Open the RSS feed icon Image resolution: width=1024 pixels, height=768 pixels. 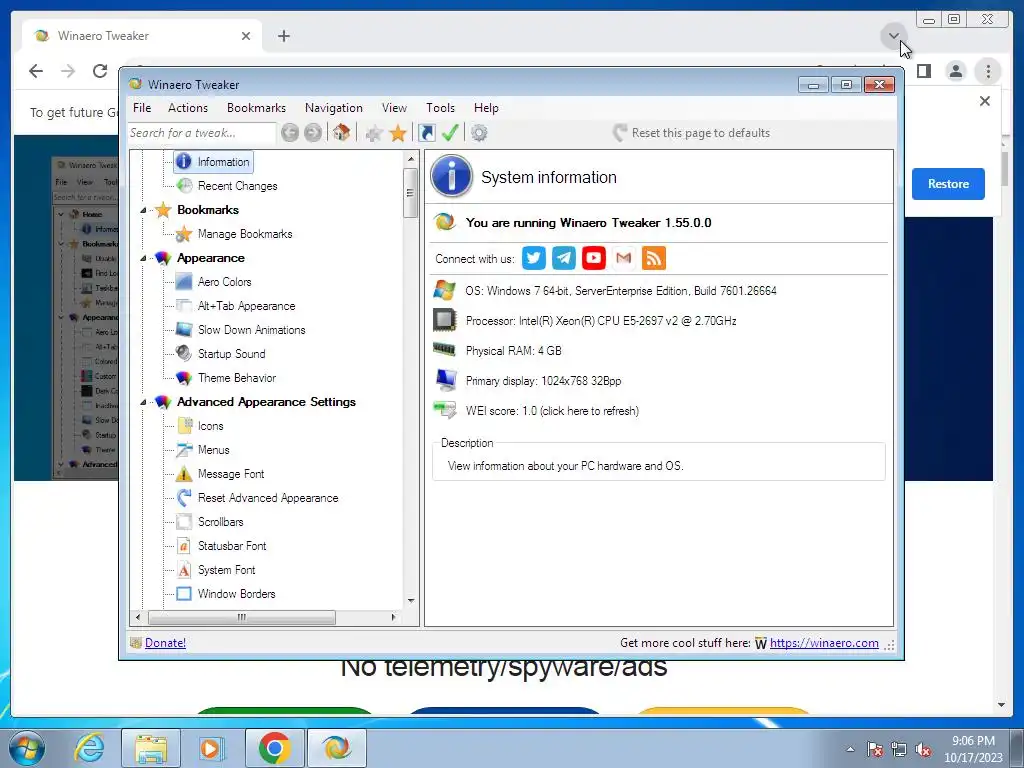[654, 258]
